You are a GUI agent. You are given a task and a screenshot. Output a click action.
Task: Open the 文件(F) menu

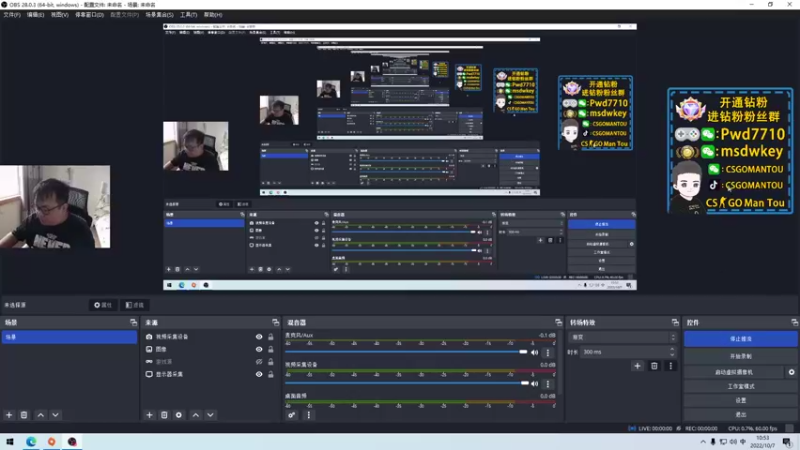(12, 15)
